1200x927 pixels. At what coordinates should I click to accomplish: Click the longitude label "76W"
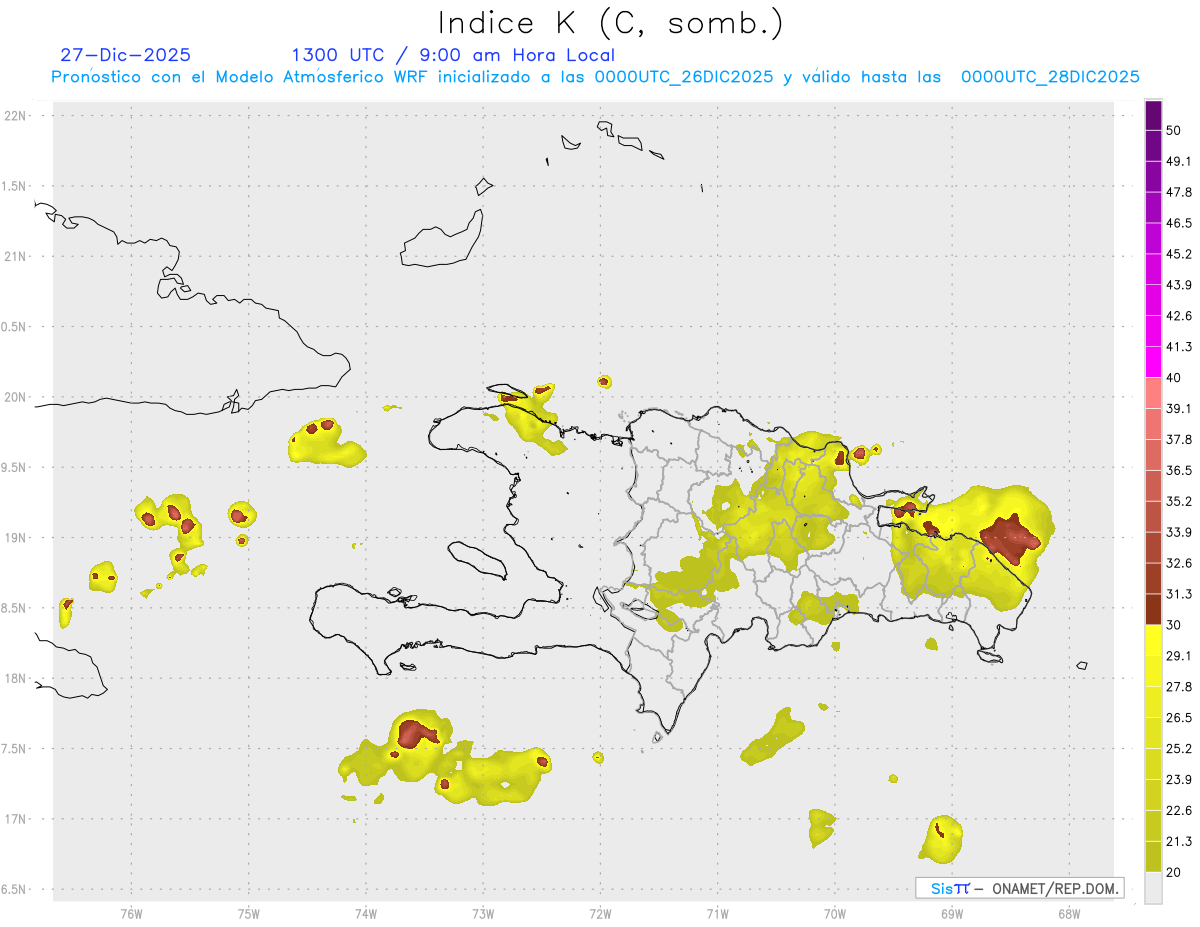pos(131,913)
